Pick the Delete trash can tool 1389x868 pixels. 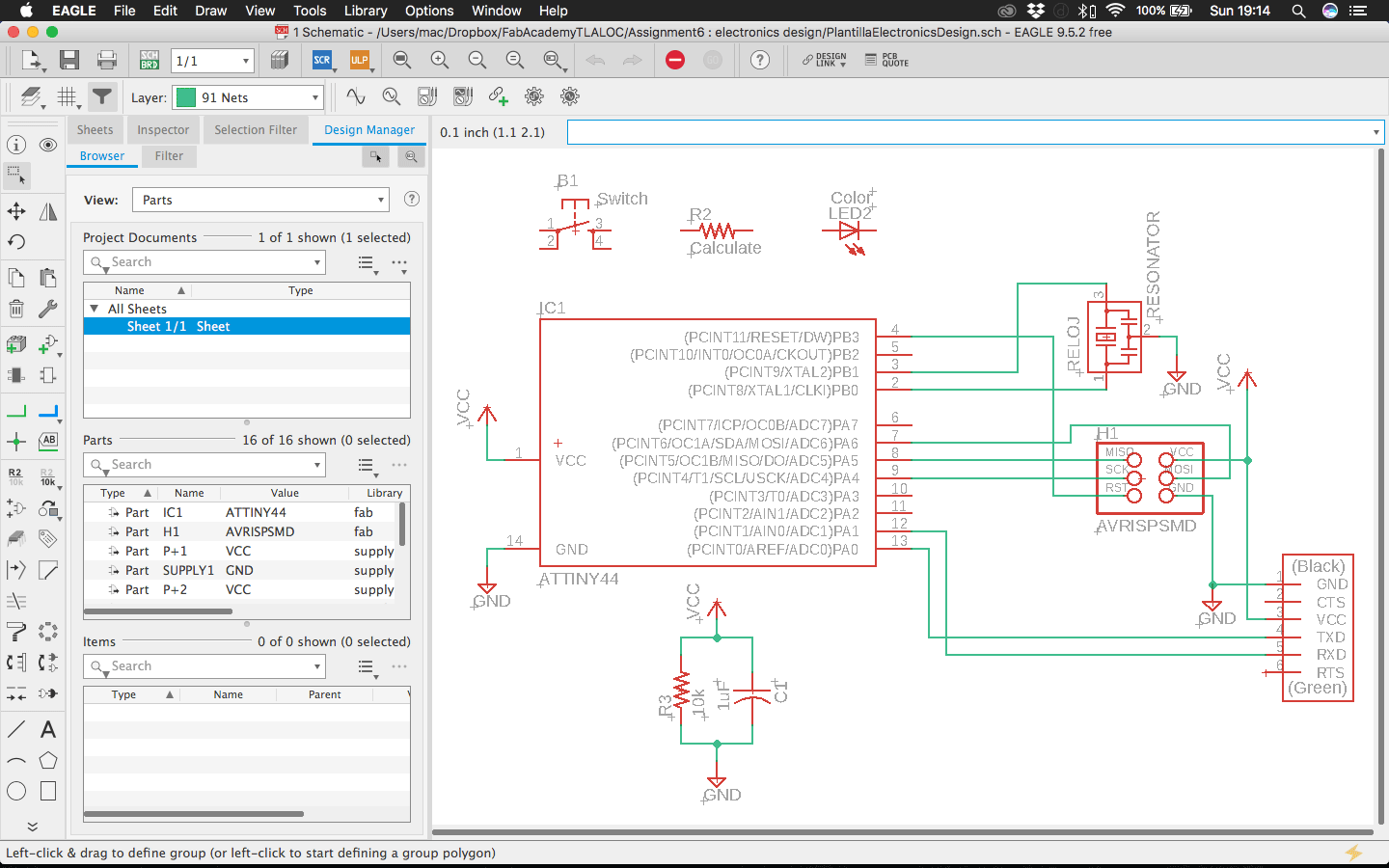(x=16, y=309)
